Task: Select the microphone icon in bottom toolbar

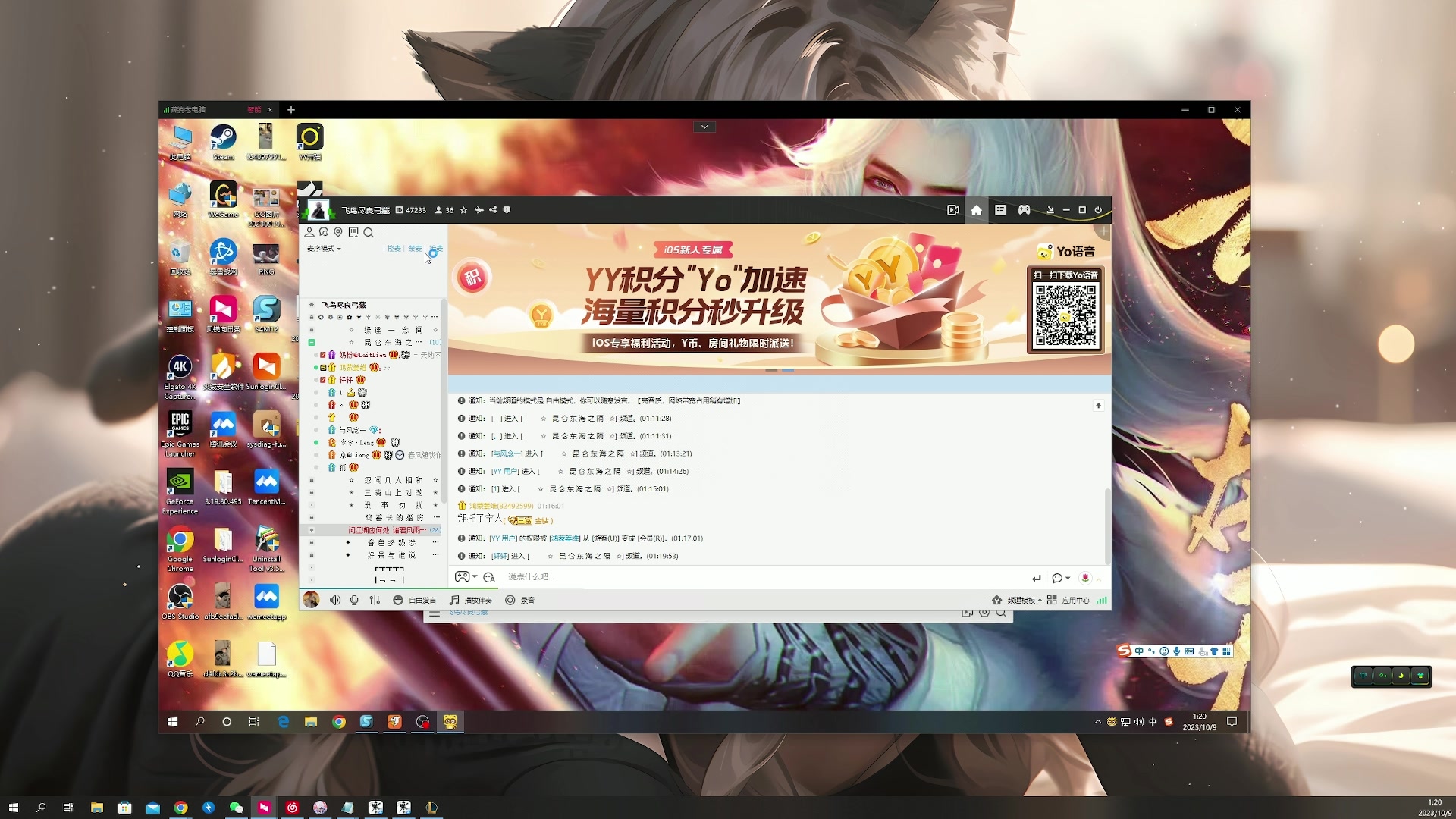Action: 354,600
